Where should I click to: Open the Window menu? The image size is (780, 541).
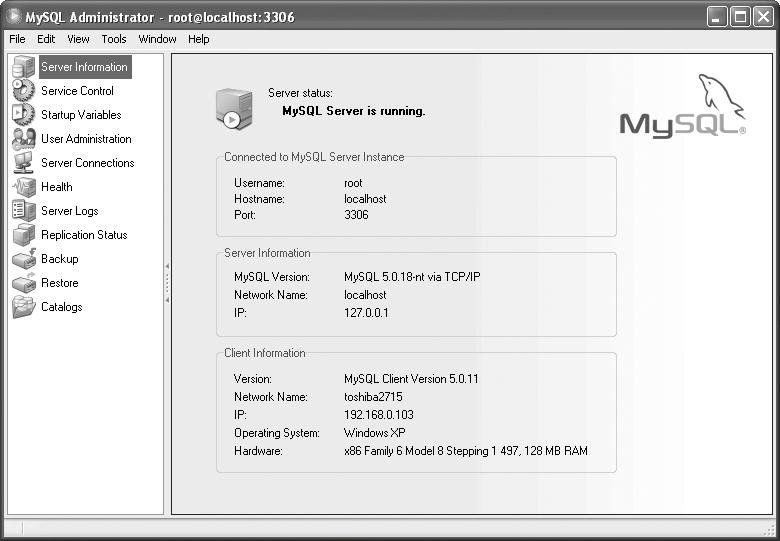click(x=157, y=39)
